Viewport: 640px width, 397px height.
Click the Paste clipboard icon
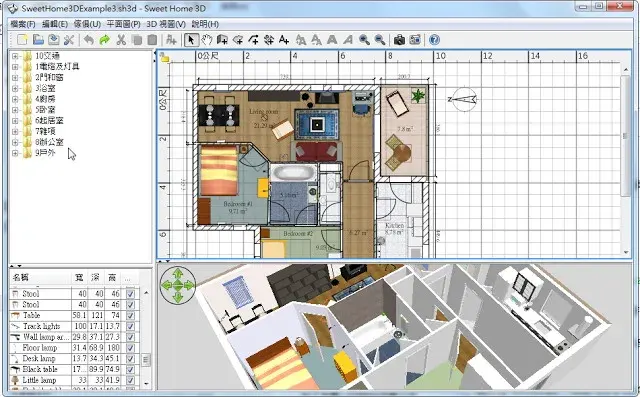[x=152, y=40]
